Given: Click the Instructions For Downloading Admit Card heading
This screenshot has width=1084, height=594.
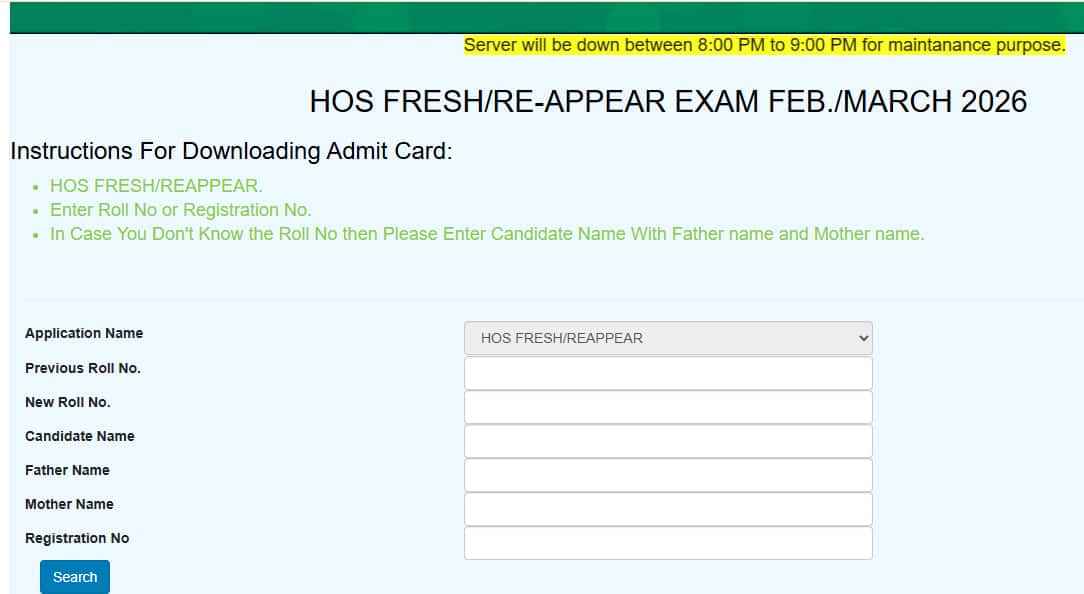Looking at the screenshot, I should tap(231, 152).
